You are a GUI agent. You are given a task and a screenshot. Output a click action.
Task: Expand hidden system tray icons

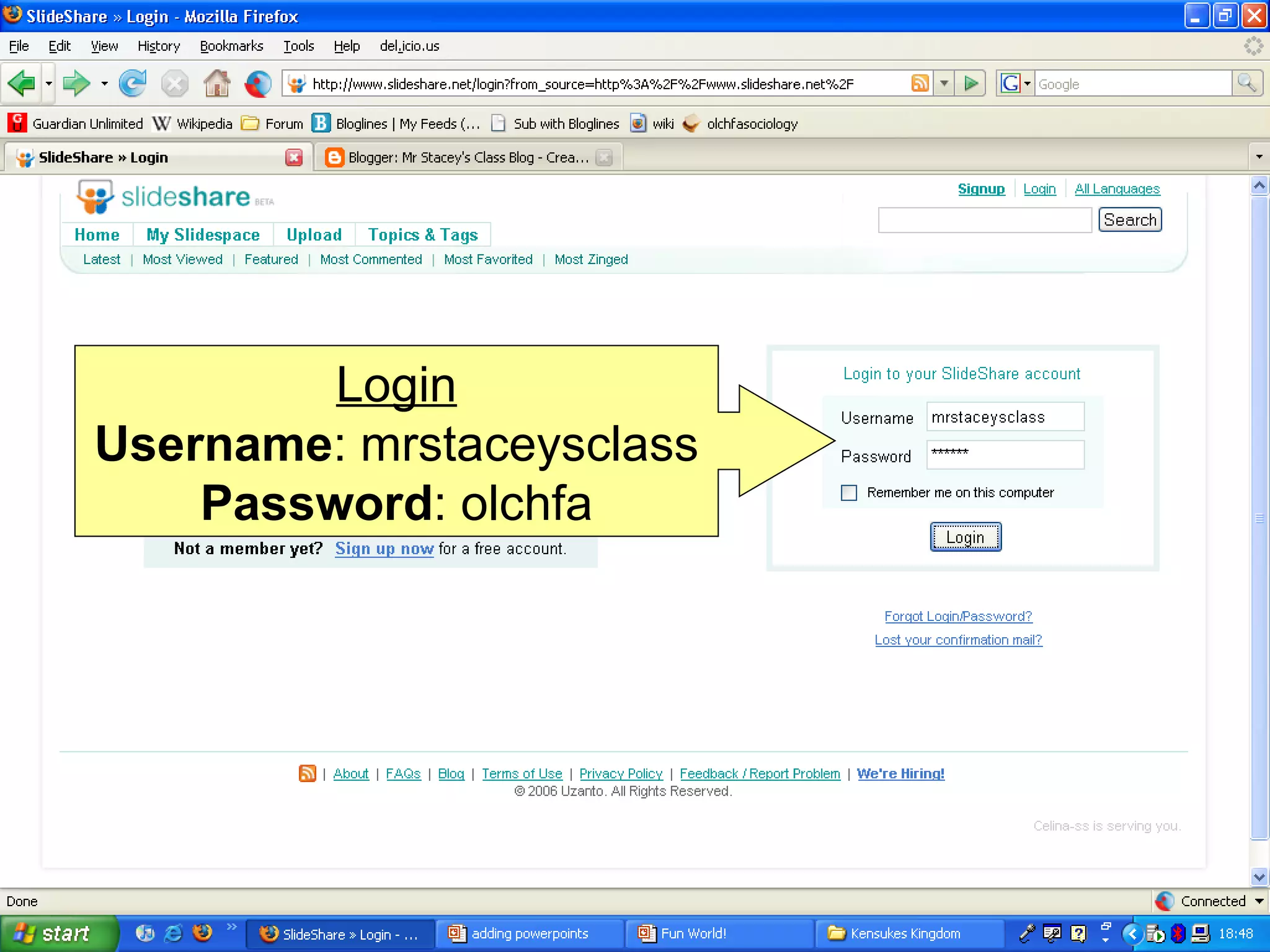(x=1132, y=933)
